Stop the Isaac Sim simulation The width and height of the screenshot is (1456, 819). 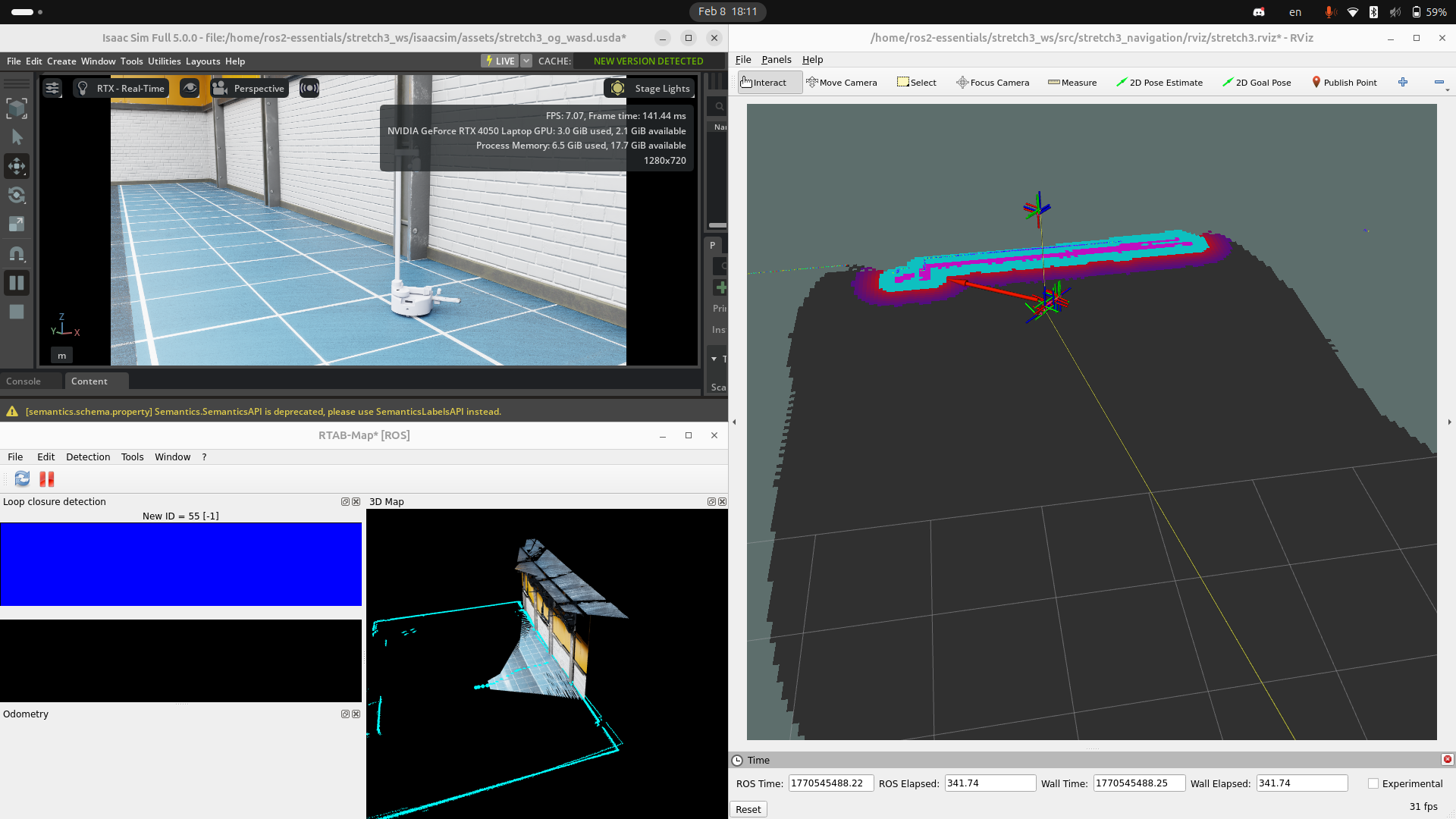[17, 312]
